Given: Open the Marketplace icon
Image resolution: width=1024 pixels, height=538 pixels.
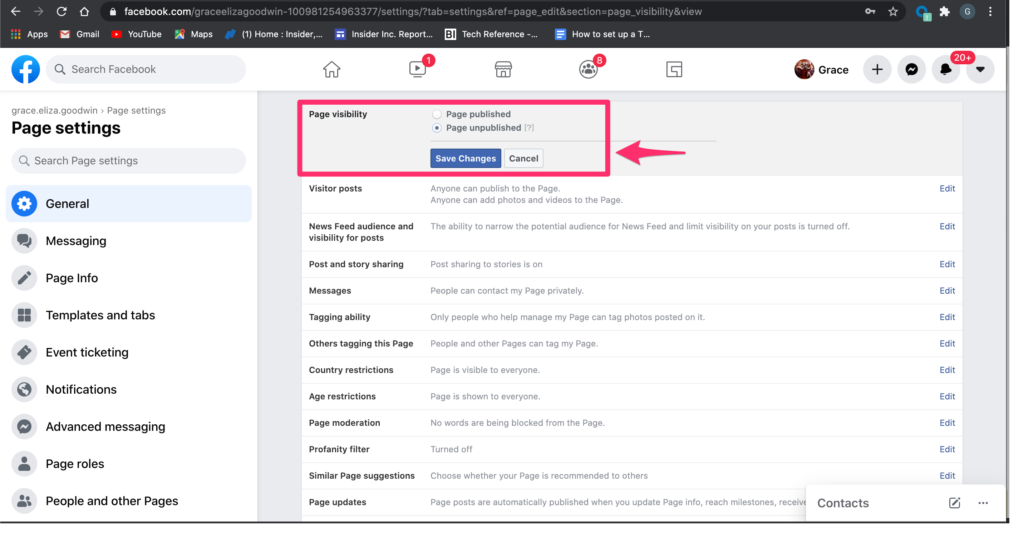Looking at the screenshot, I should [x=503, y=69].
